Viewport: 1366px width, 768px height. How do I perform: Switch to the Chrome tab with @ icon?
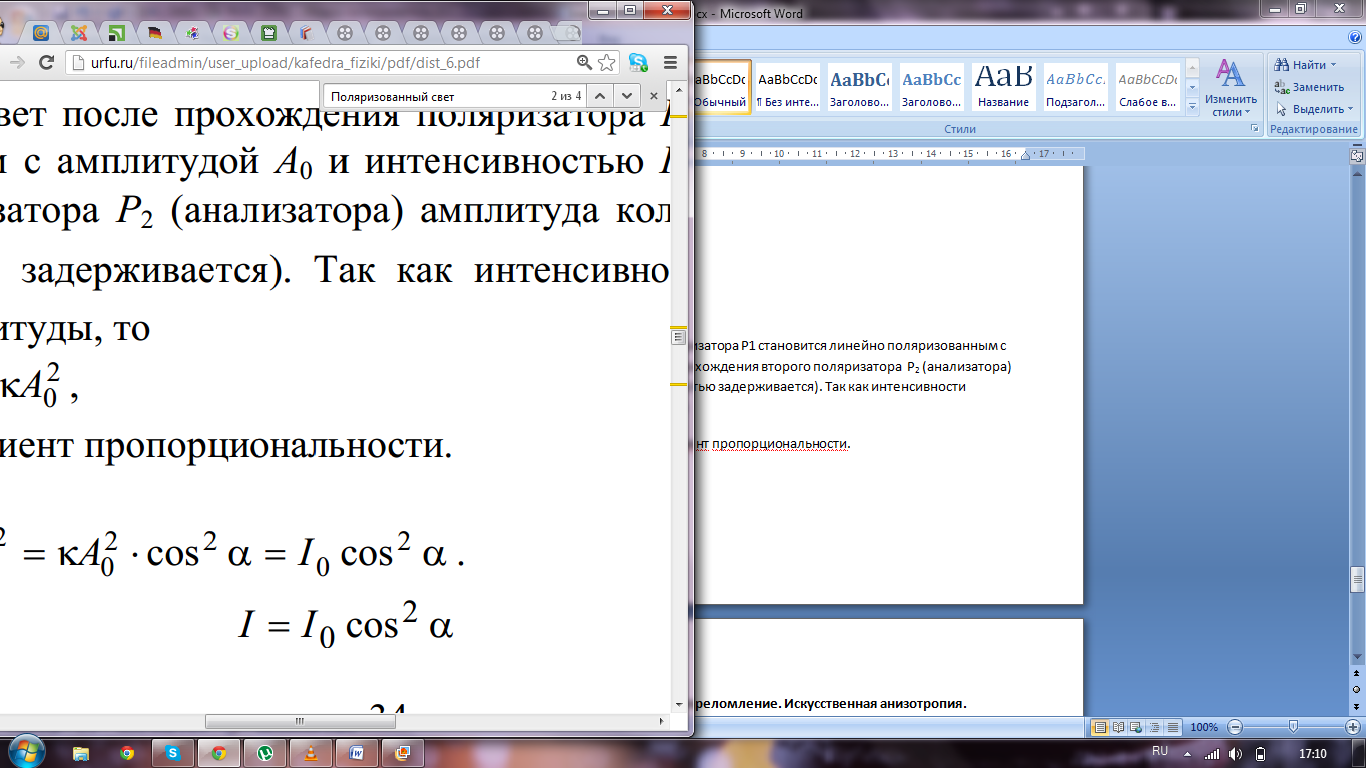[x=41, y=32]
